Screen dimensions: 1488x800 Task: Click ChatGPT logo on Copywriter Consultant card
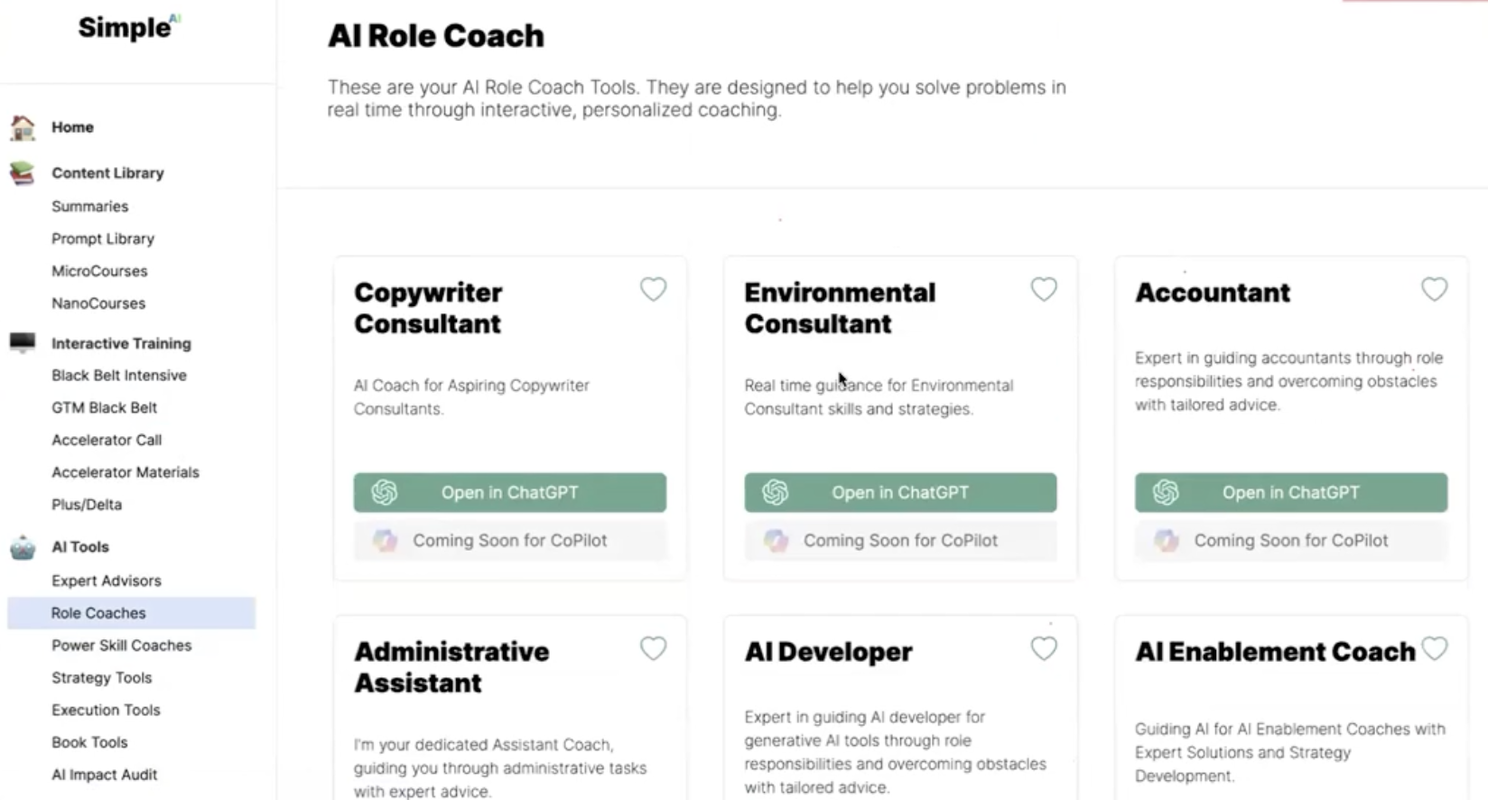385,492
